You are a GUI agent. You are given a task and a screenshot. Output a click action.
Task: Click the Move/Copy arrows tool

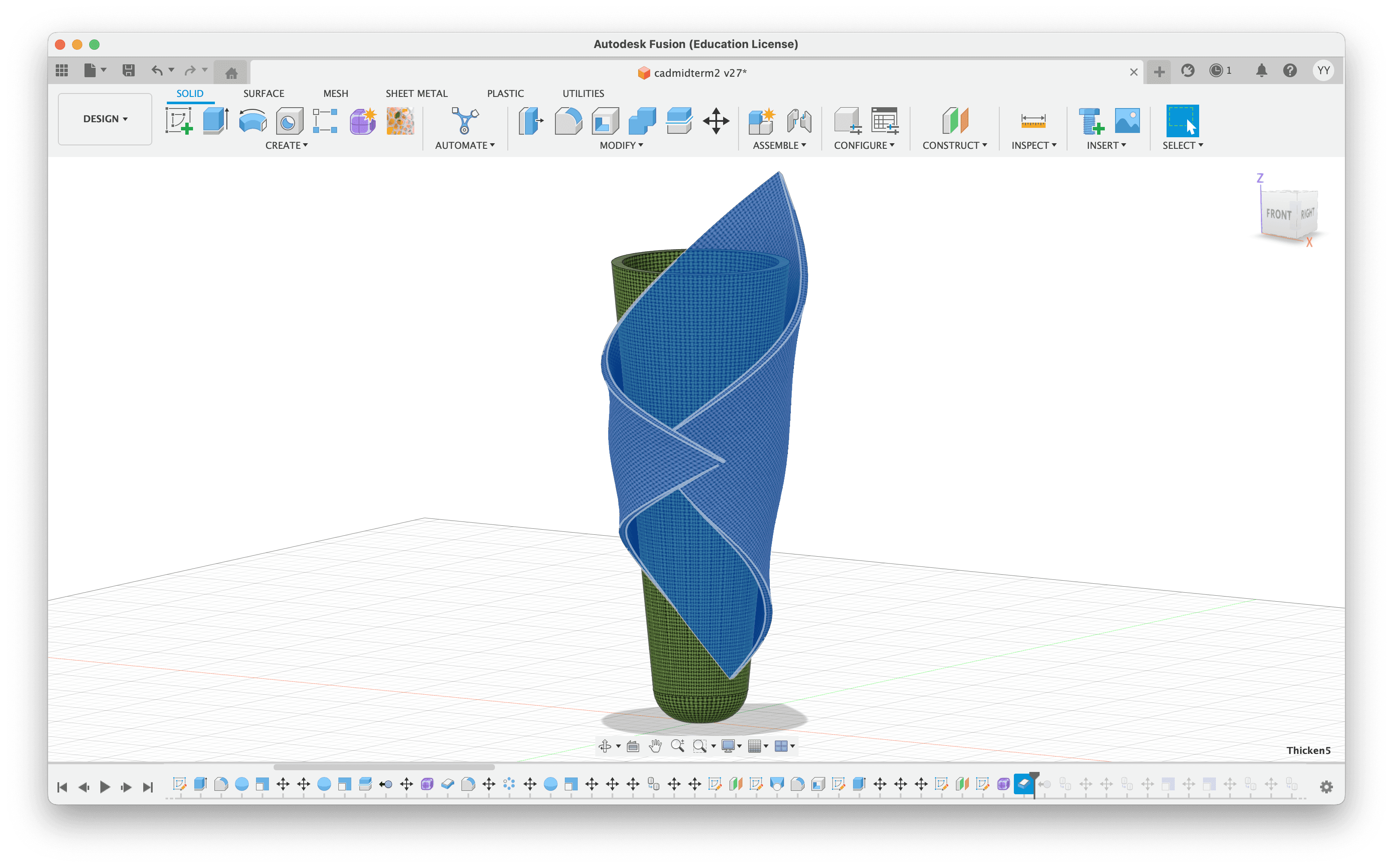point(716,121)
